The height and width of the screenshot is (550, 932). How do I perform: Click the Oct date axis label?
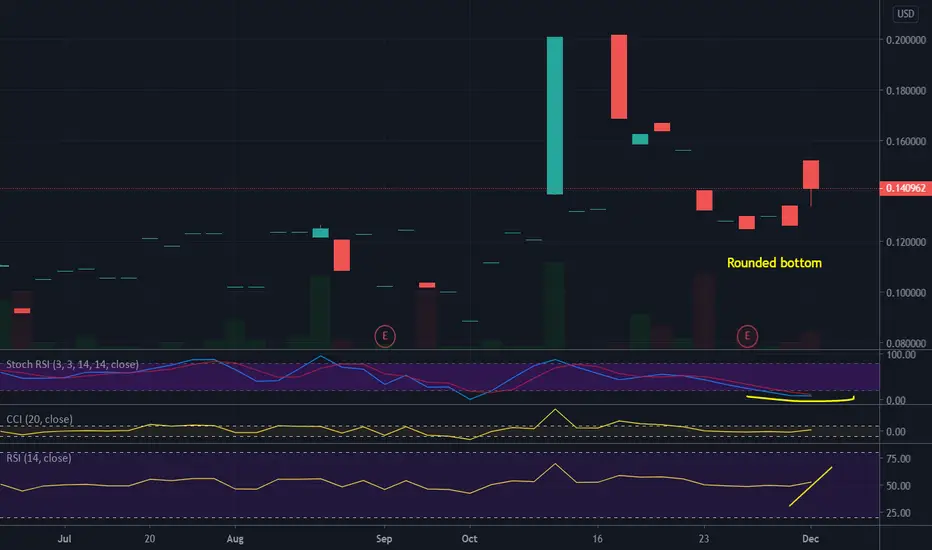470,539
